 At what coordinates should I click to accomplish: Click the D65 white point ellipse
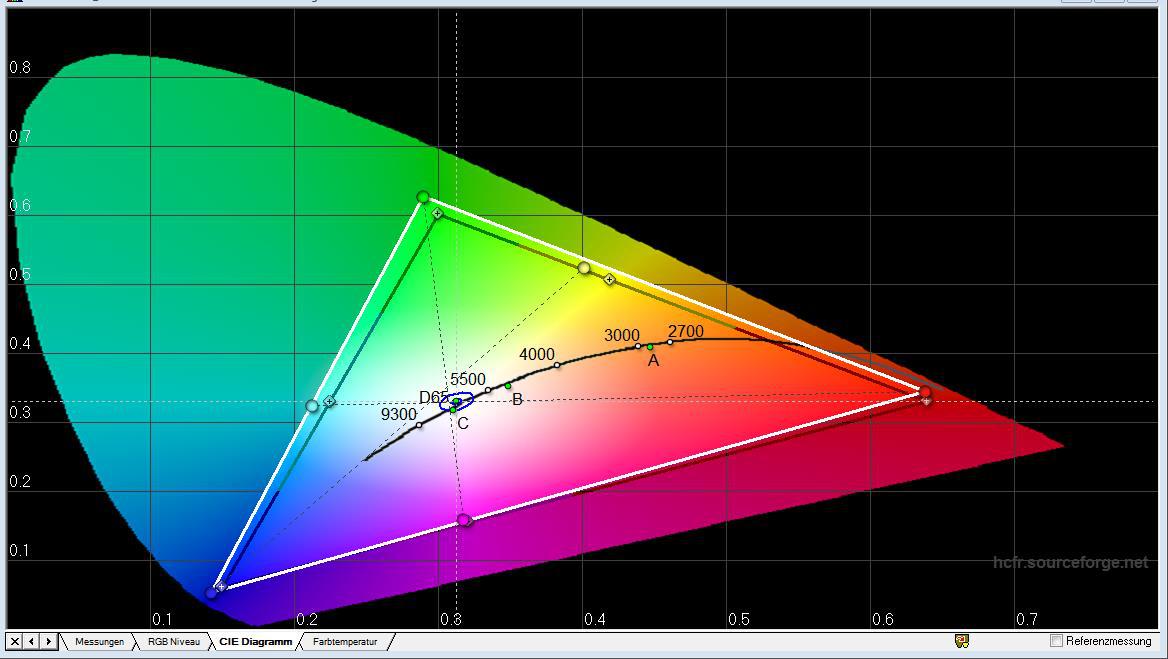point(457,401)
